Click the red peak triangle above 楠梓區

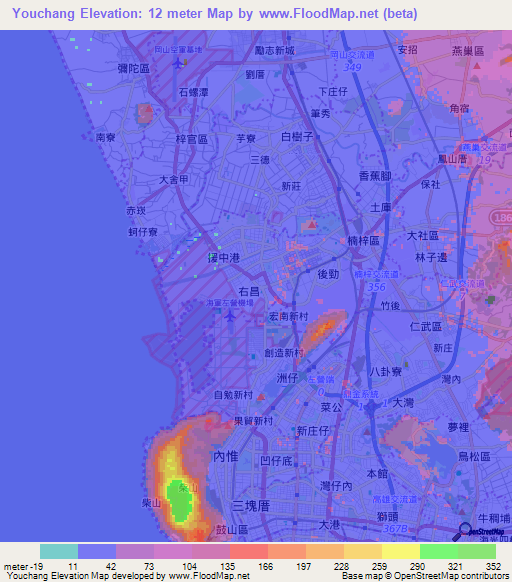tap(312, 224)
